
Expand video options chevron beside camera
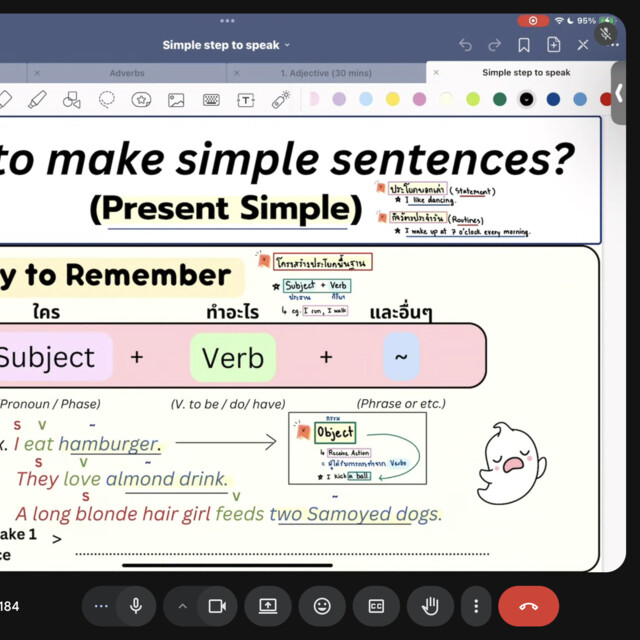[x=182, y=606]
